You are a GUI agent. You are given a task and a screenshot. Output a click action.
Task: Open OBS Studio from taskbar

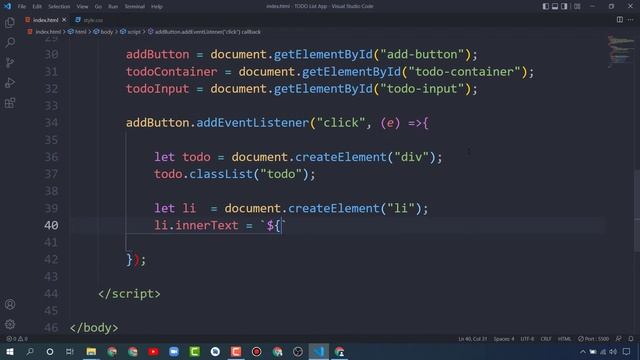[x=298, y=351]
